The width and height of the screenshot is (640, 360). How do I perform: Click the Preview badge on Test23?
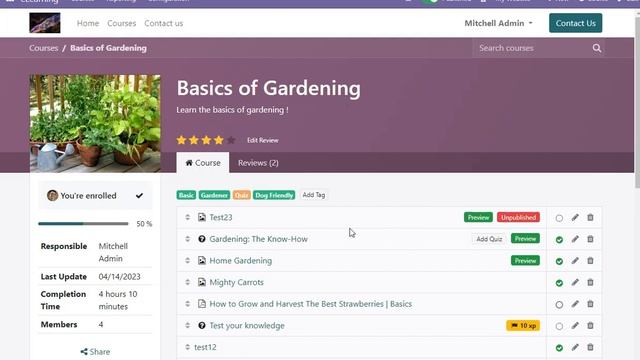click(x=478, y=217)
